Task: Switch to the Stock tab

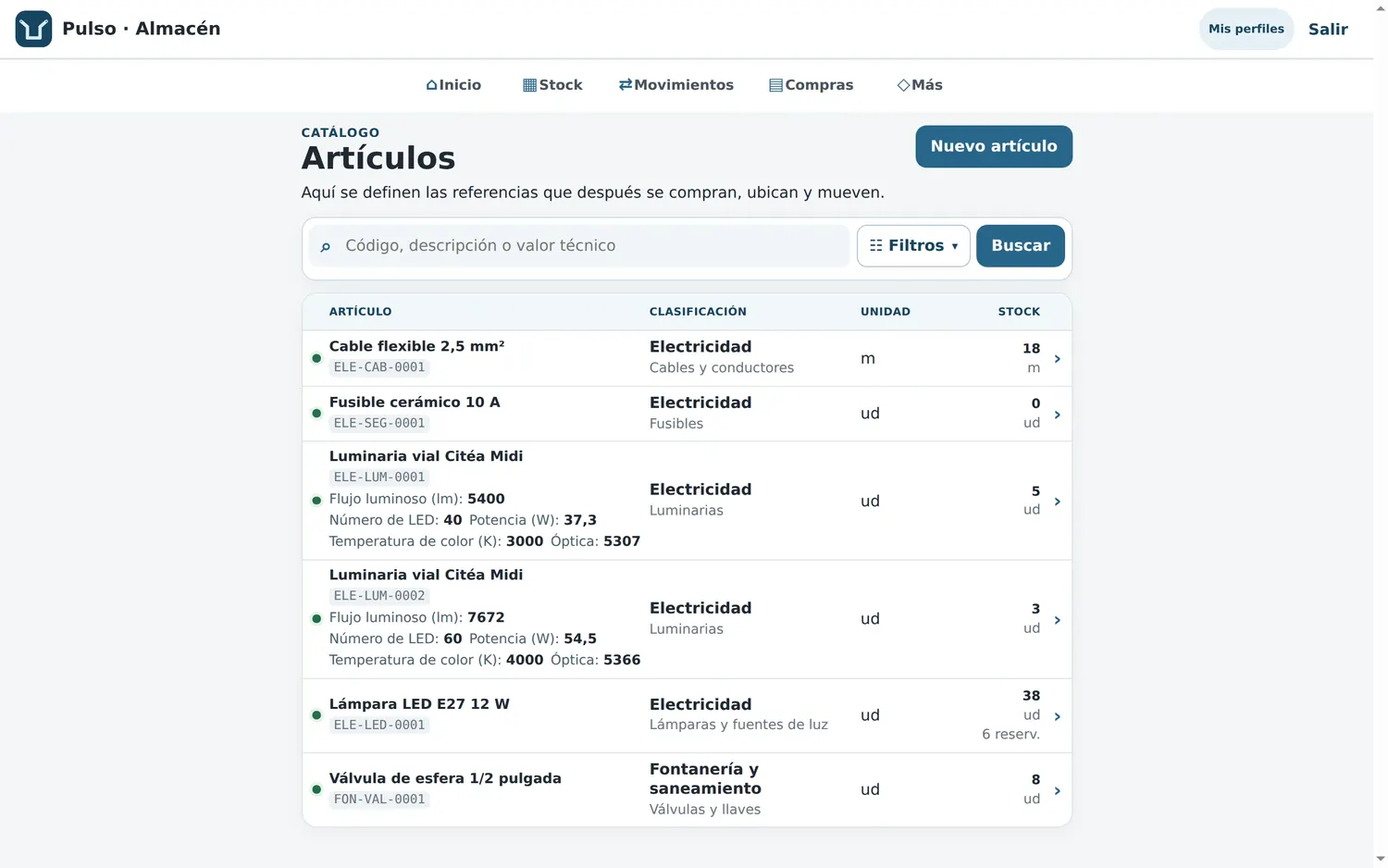Action: click(x=552, y=85)
